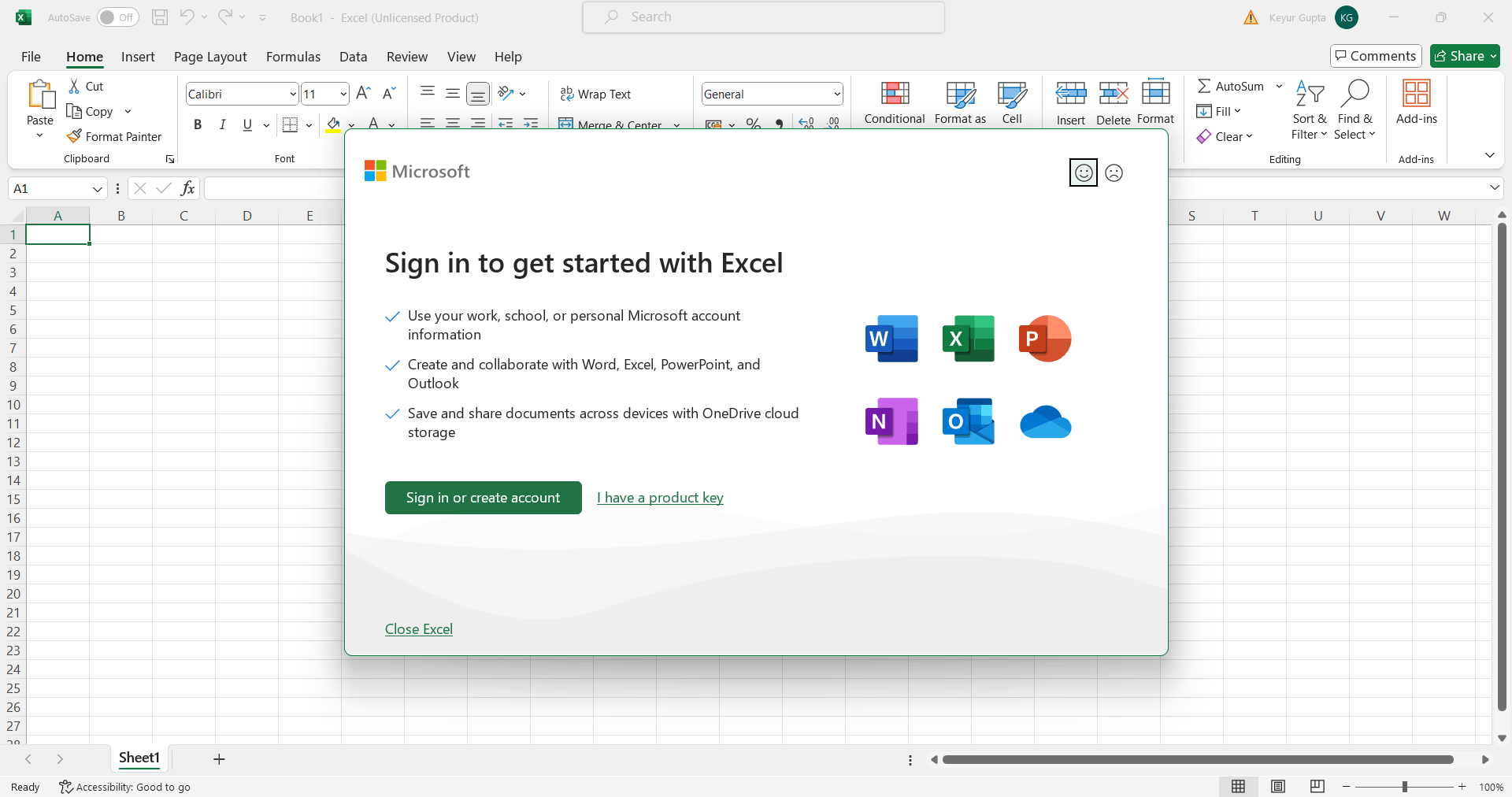Switch to the Formulas tab
This screenshot has height=797, width=1512.
click(x=293, y=57)
